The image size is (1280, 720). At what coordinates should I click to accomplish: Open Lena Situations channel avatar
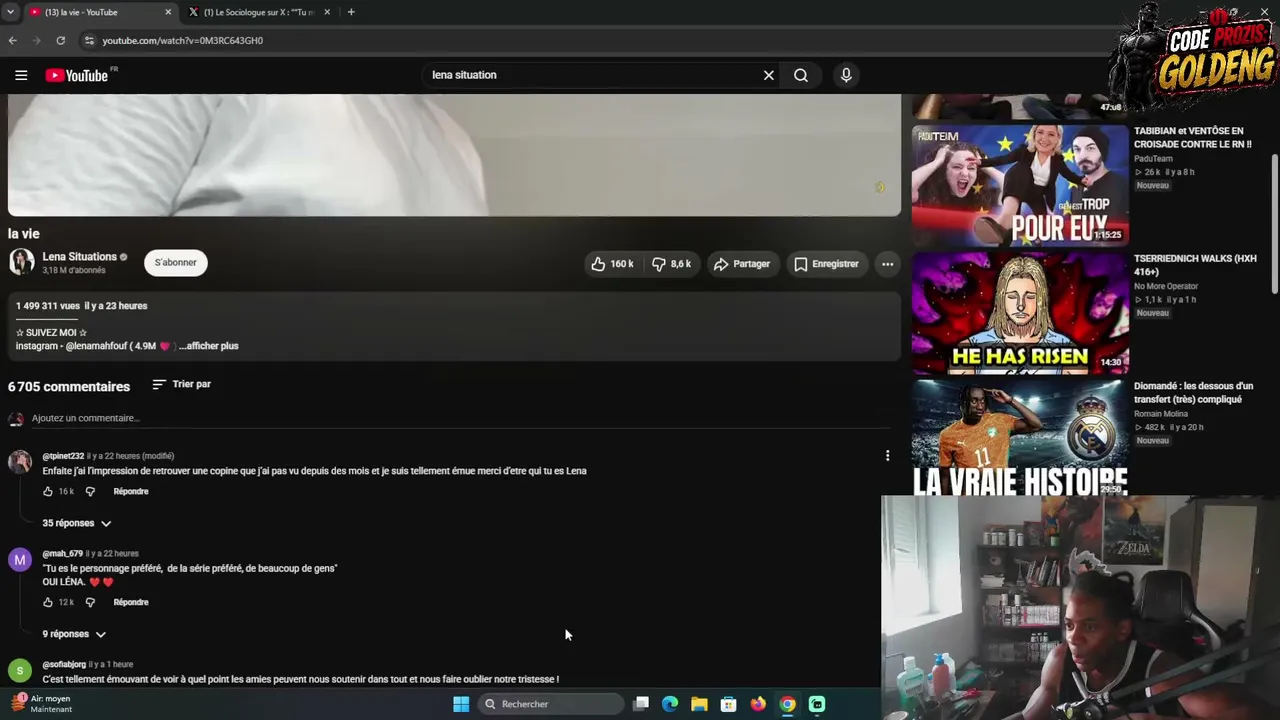(x=21, y=262)
